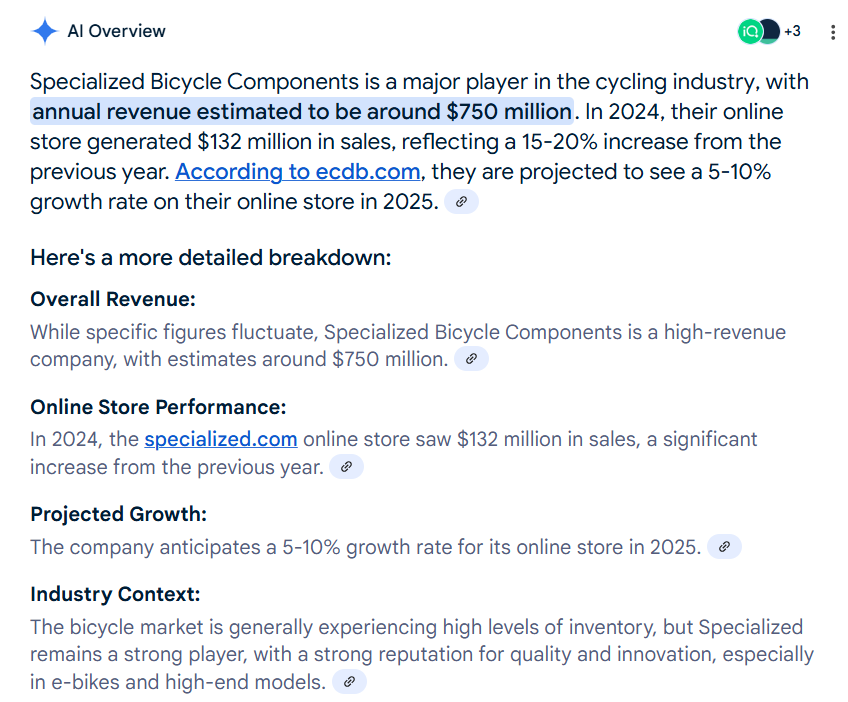Open source chip after 'increase from the previous year.'
The image size is (848, 702).
pyautogui.click(x=347, y=467)
